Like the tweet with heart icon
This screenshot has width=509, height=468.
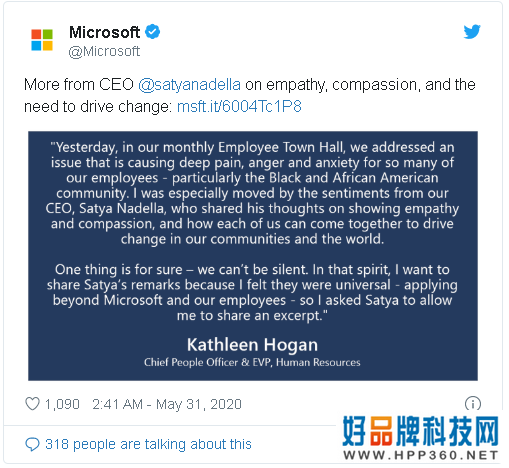pyautogui.click(x=32, y=404)
